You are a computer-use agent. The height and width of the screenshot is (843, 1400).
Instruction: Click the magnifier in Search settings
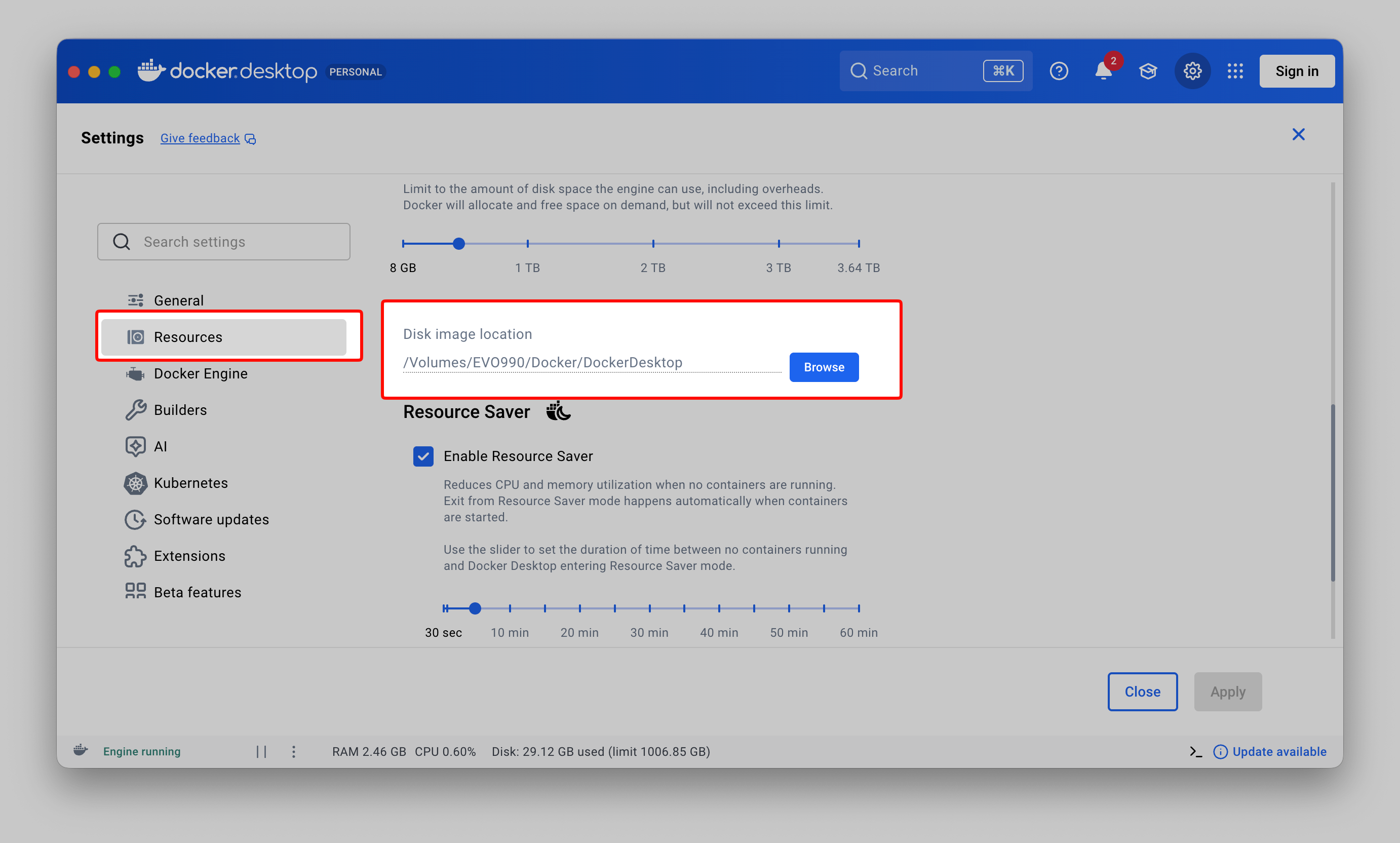coord(122,242)
